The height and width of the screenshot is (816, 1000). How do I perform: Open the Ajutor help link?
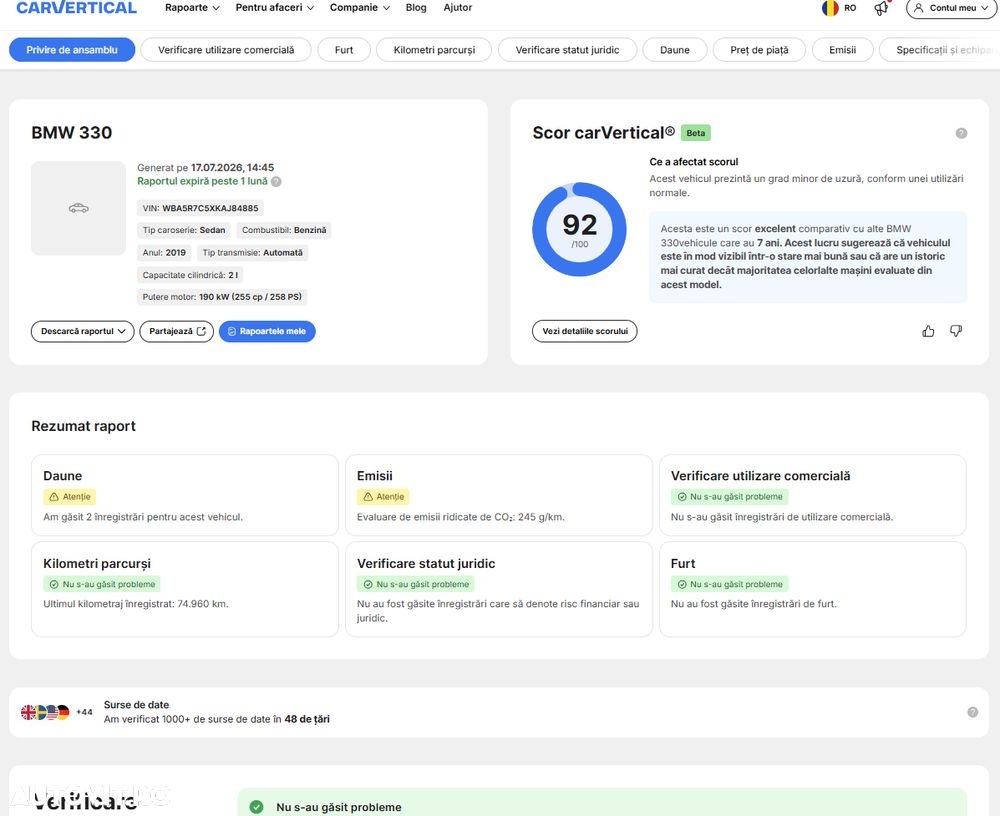458,8
